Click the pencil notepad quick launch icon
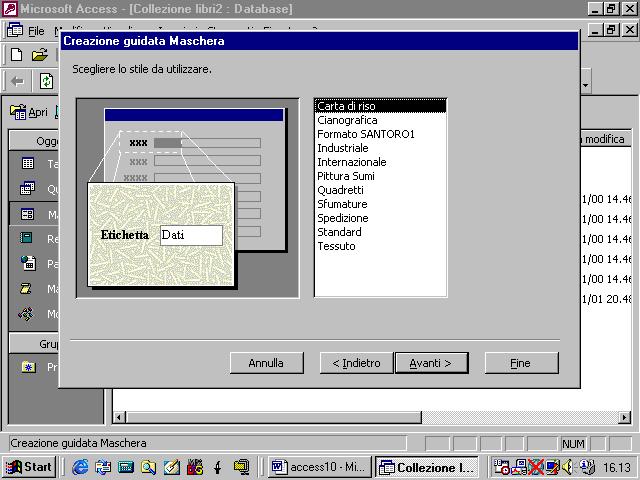The width and height of the screenshot is (640, 480). tap(171, 467)
